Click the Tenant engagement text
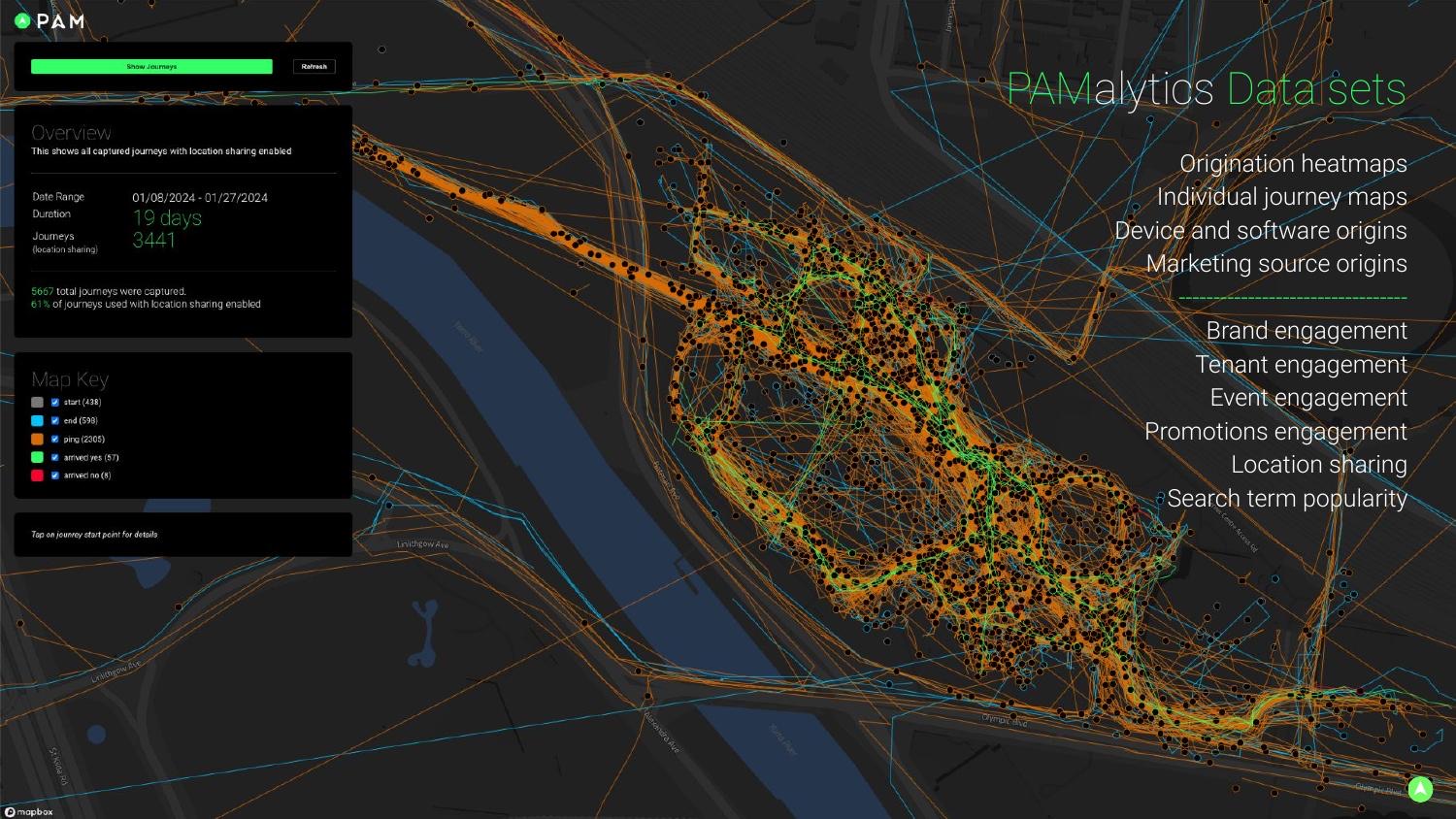The width and height of the screenshot is (1456, 819). [1301, 365]
